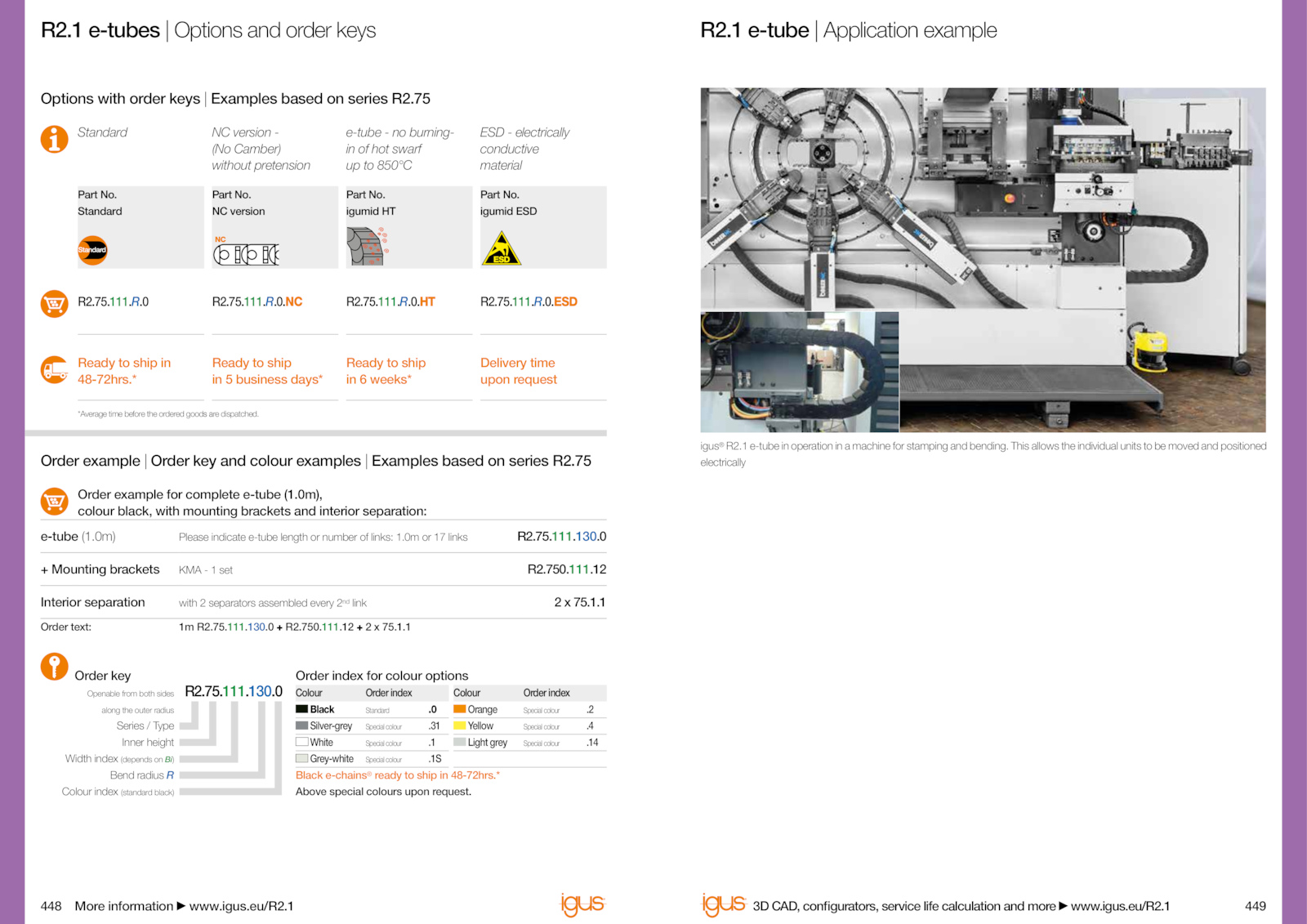The image size is (1307, 924).
Task: Click the Orange colour swatch
Action: (x=459, y=709)
